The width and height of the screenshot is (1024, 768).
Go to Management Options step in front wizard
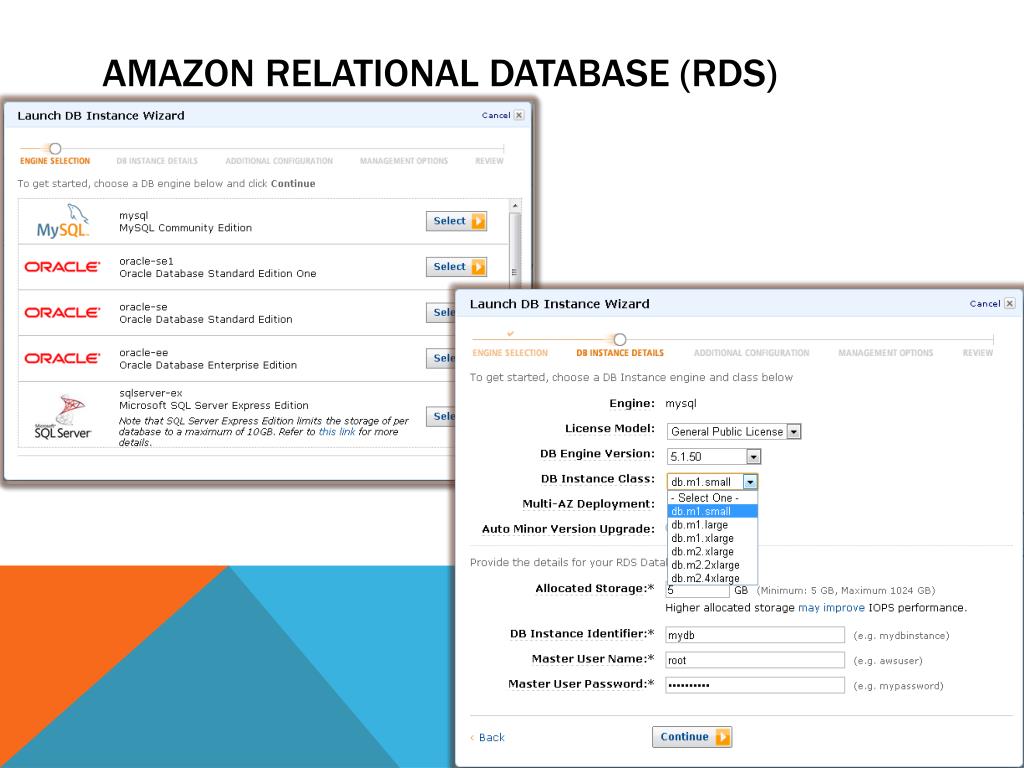(886, 353)
